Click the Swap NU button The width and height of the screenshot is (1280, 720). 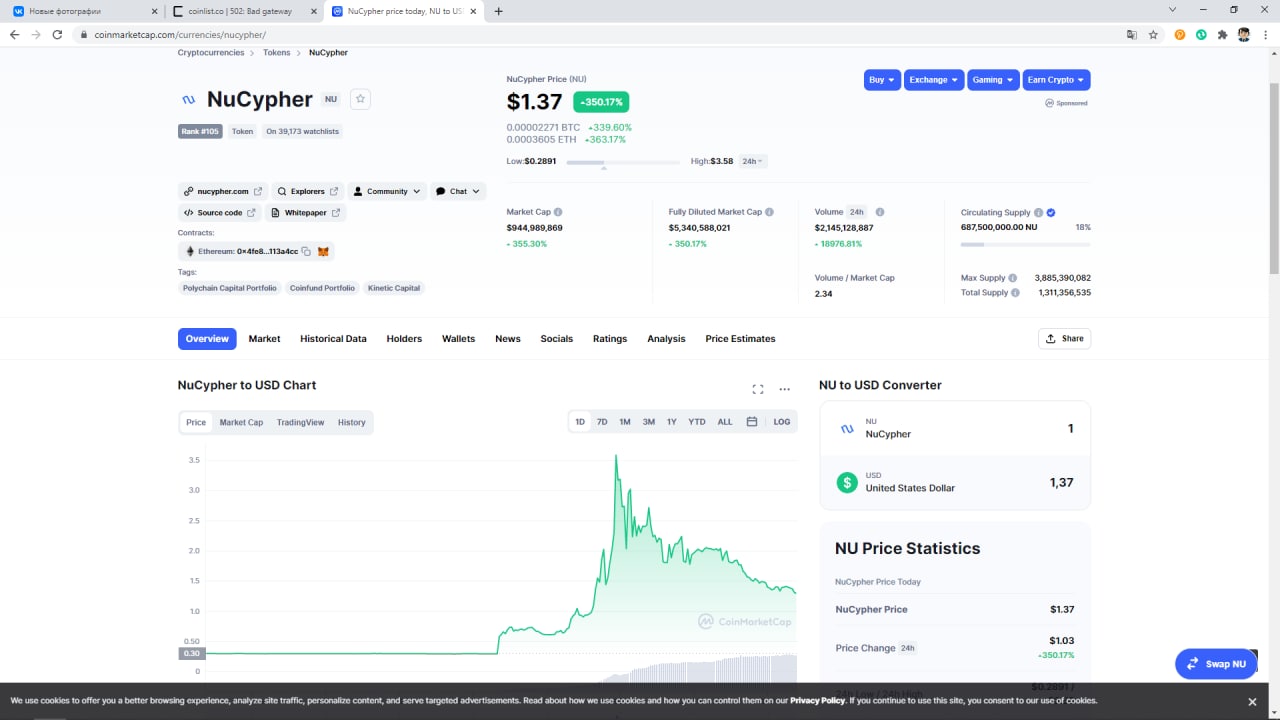(1216, 664)
